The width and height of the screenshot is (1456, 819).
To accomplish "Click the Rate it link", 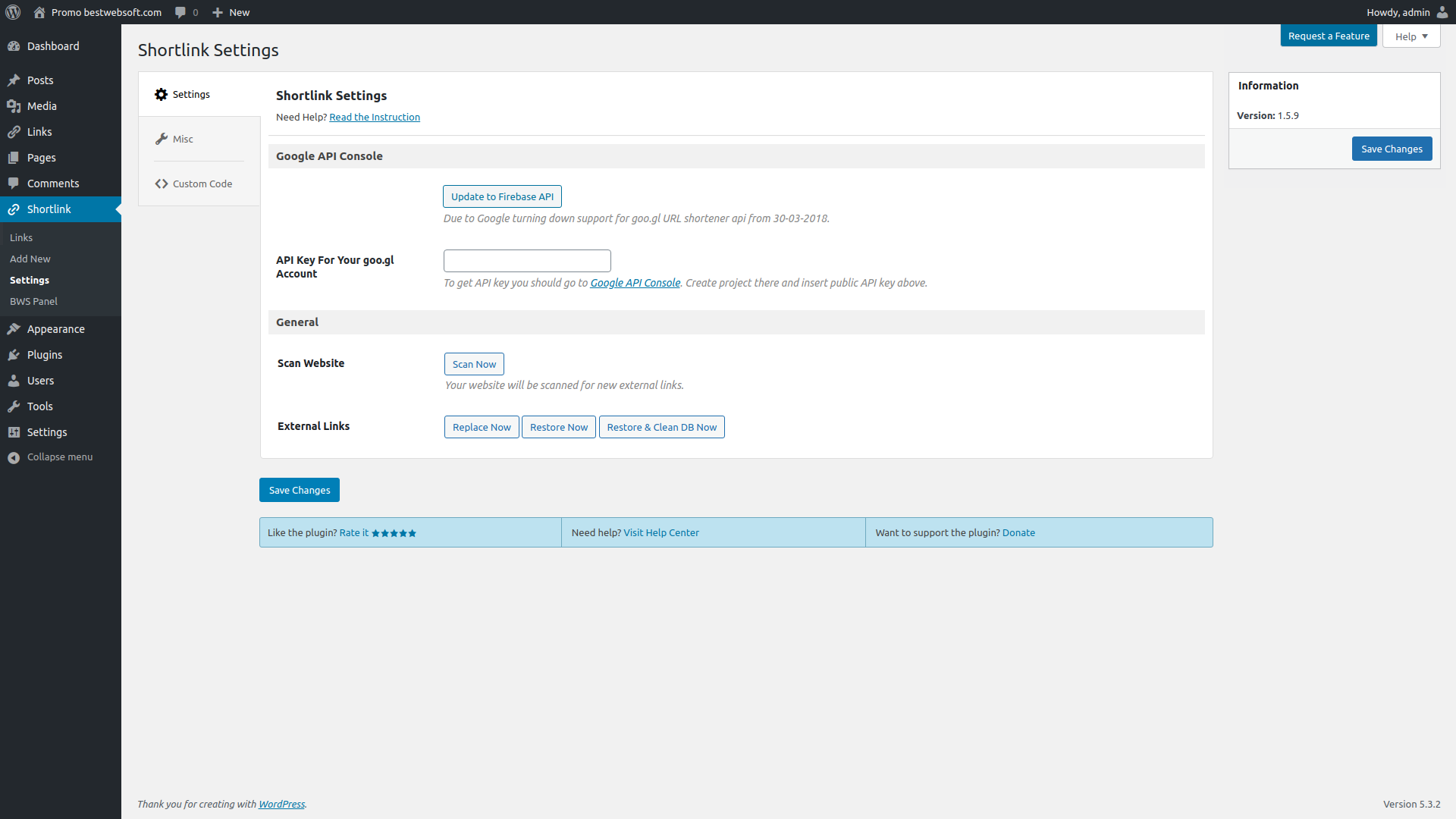I will click(x=354, y=533).
